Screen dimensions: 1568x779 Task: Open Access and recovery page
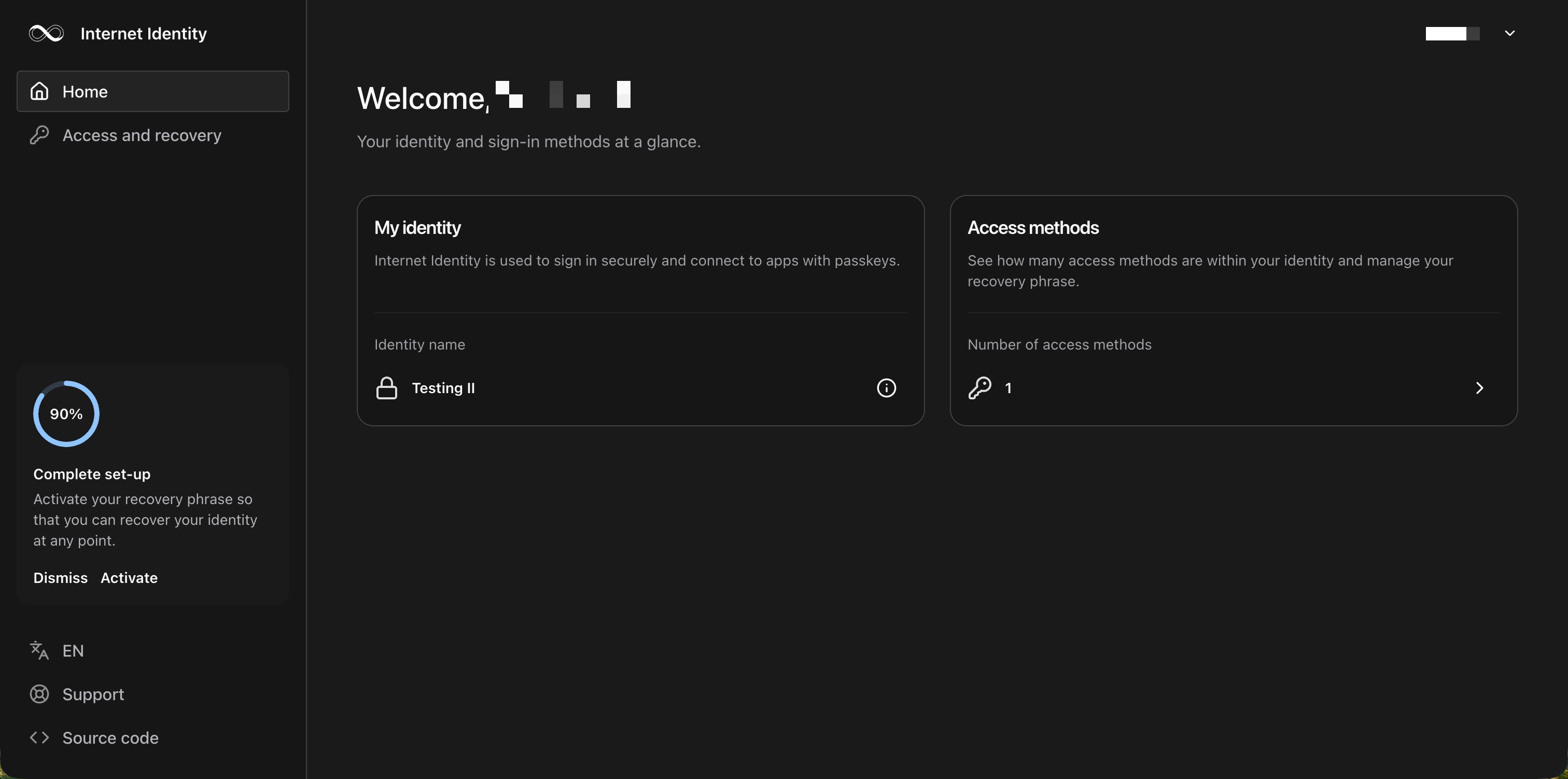point(142,135)
